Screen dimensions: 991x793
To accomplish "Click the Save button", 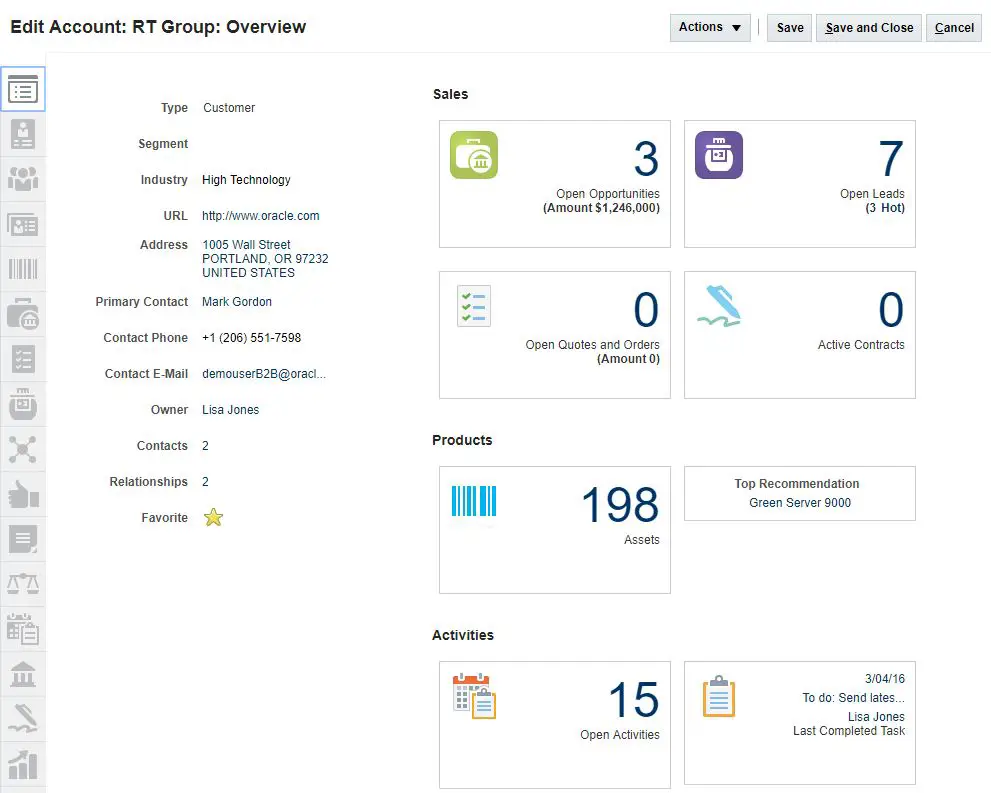I will (789, 28).
